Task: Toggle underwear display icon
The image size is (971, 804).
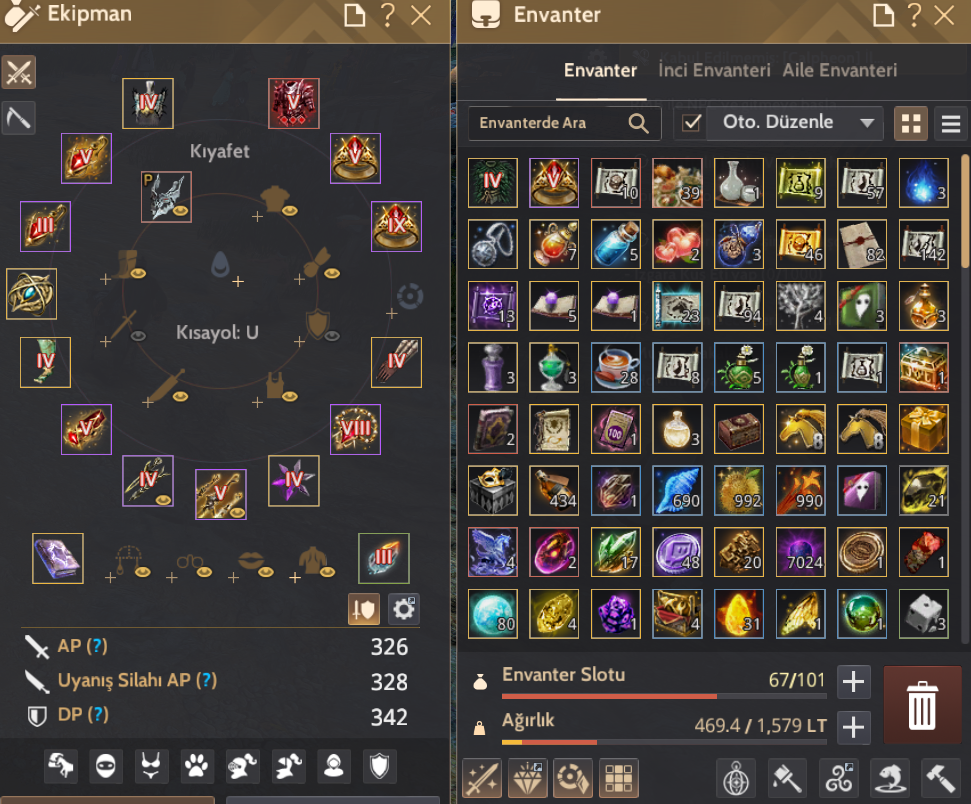Action: point(151,766)
